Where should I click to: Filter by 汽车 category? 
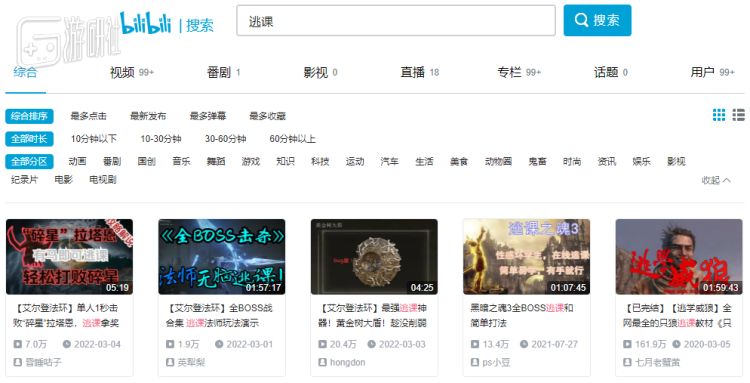click(389, 162)
